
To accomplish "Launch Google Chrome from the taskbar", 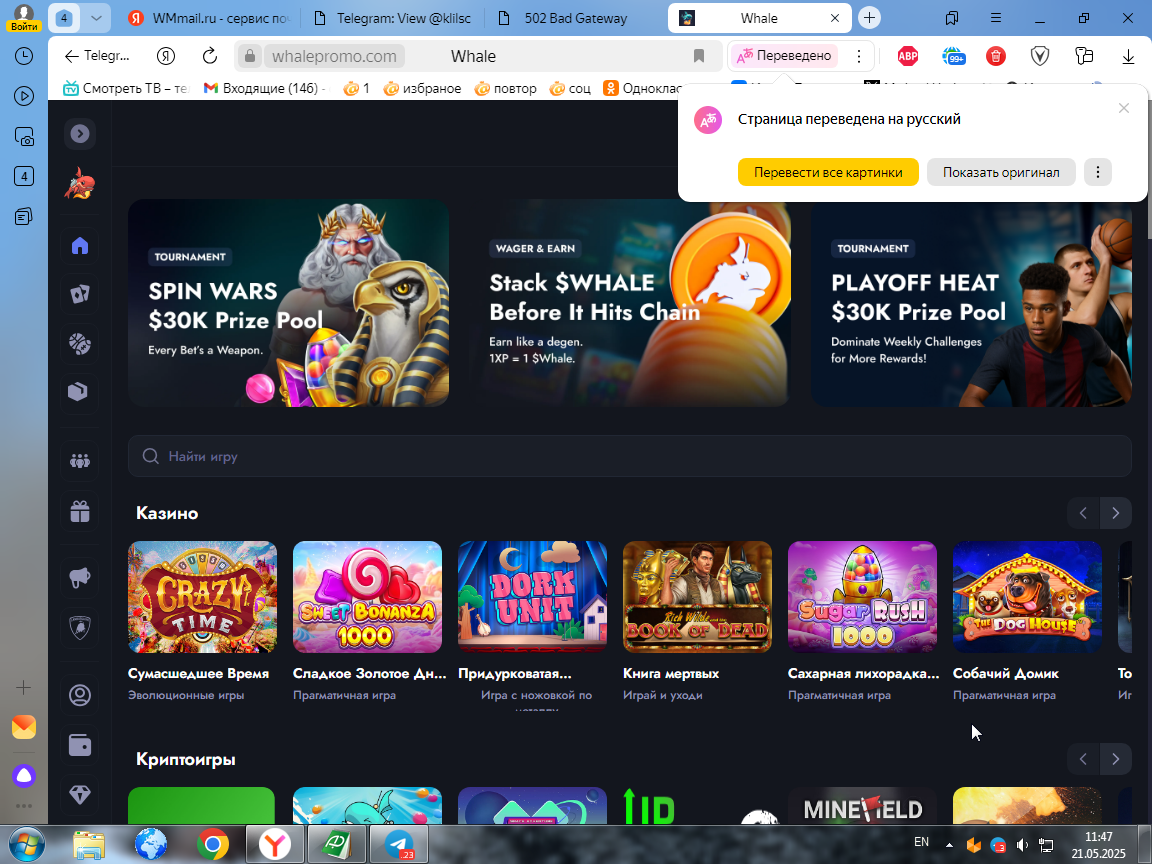I will pos(212,844).
